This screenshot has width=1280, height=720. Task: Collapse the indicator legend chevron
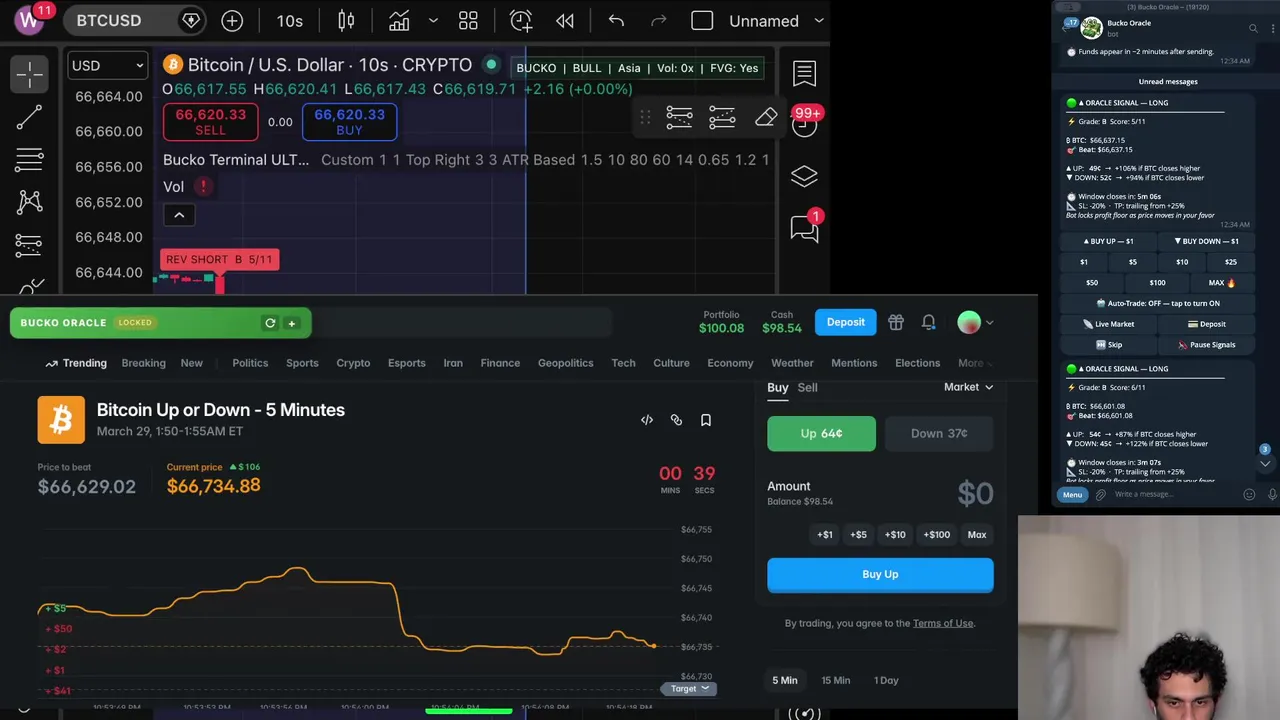(x=179, y=215)
